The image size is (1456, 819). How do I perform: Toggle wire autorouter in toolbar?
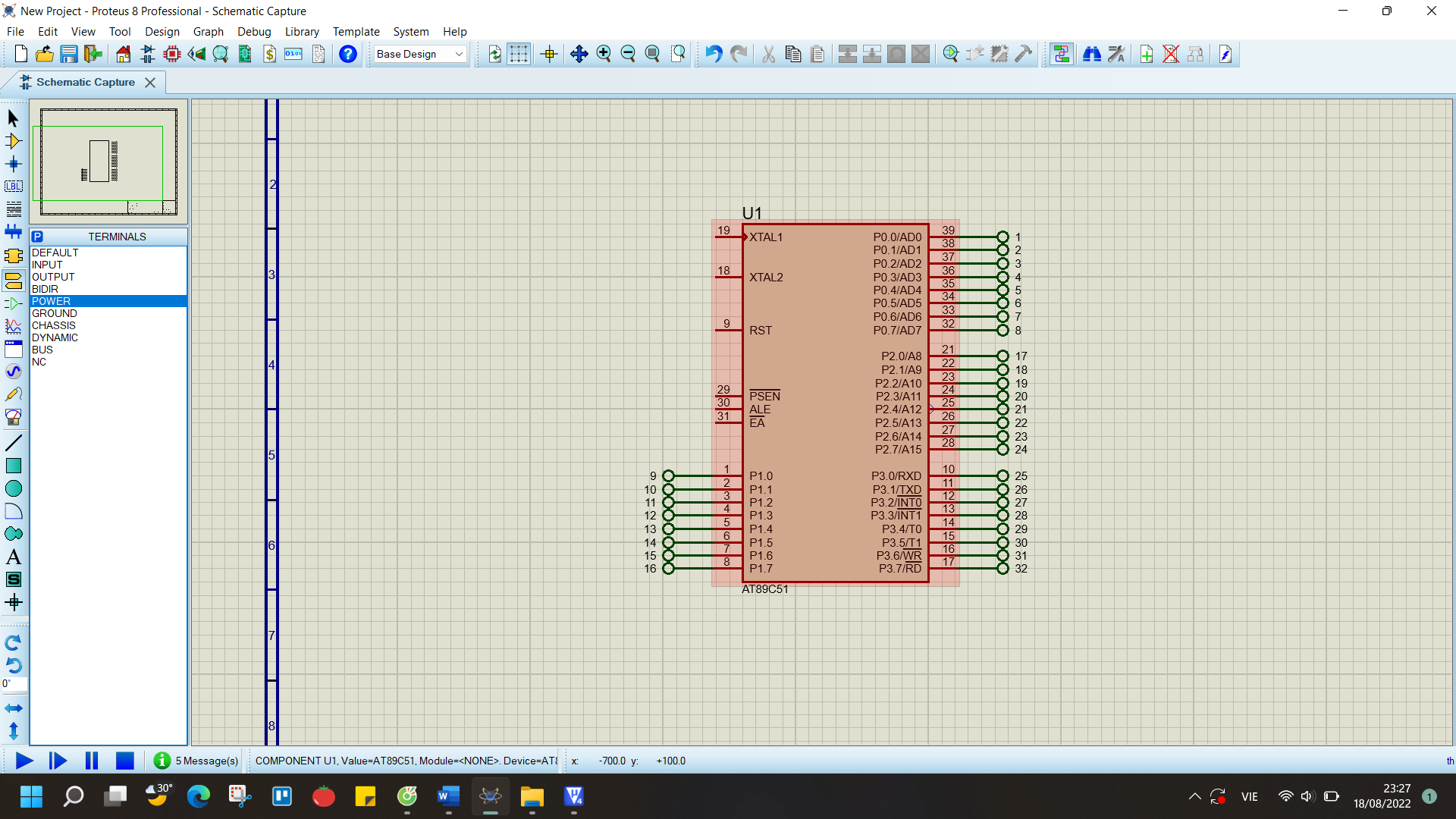[x=1061, y=54]
